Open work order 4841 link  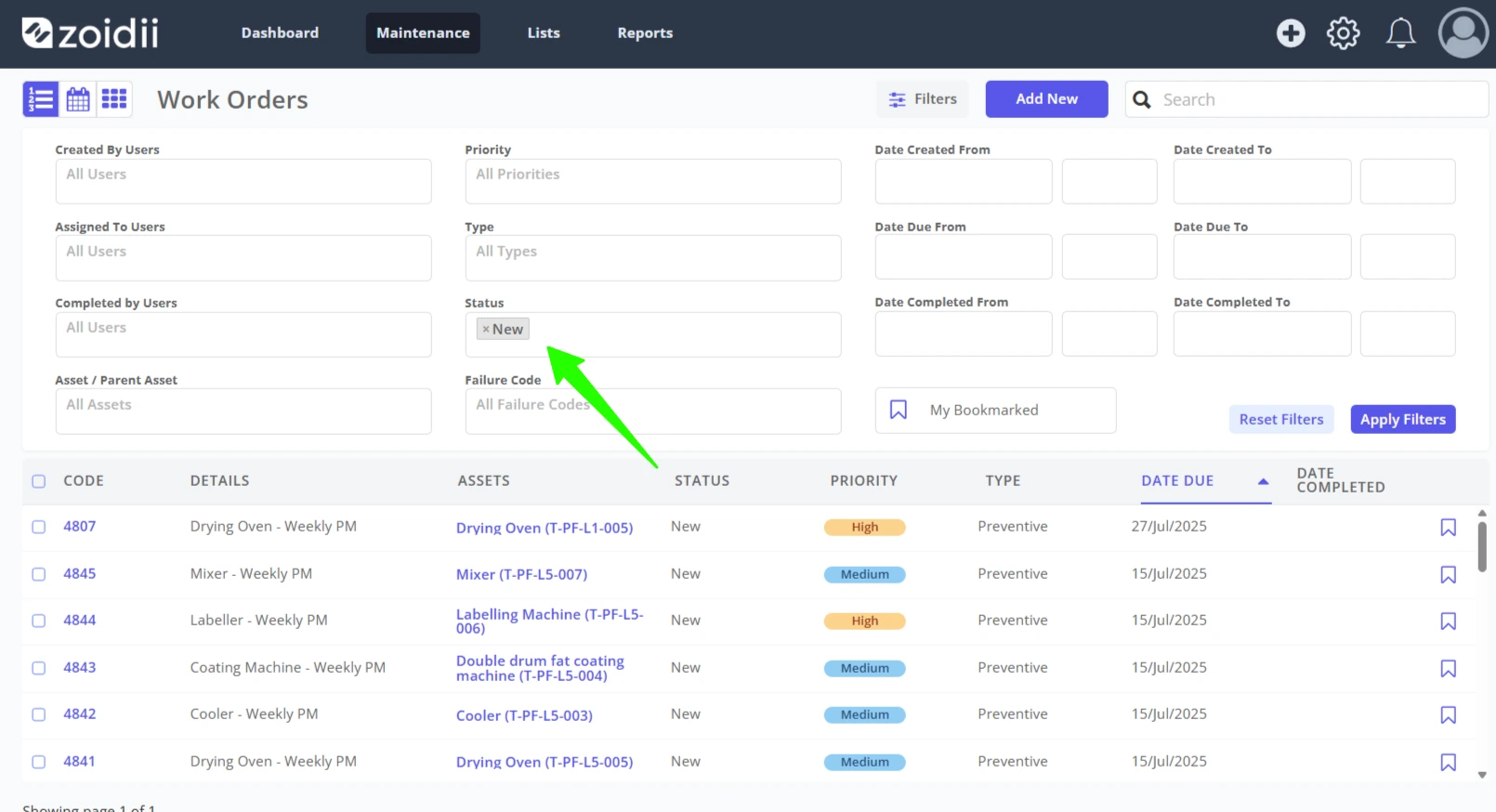pyautogui.click(x=80, y=762)
